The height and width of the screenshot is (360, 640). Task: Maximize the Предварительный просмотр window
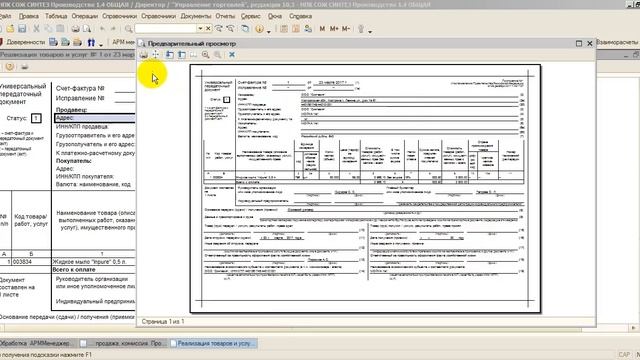[x=579, y=43]
